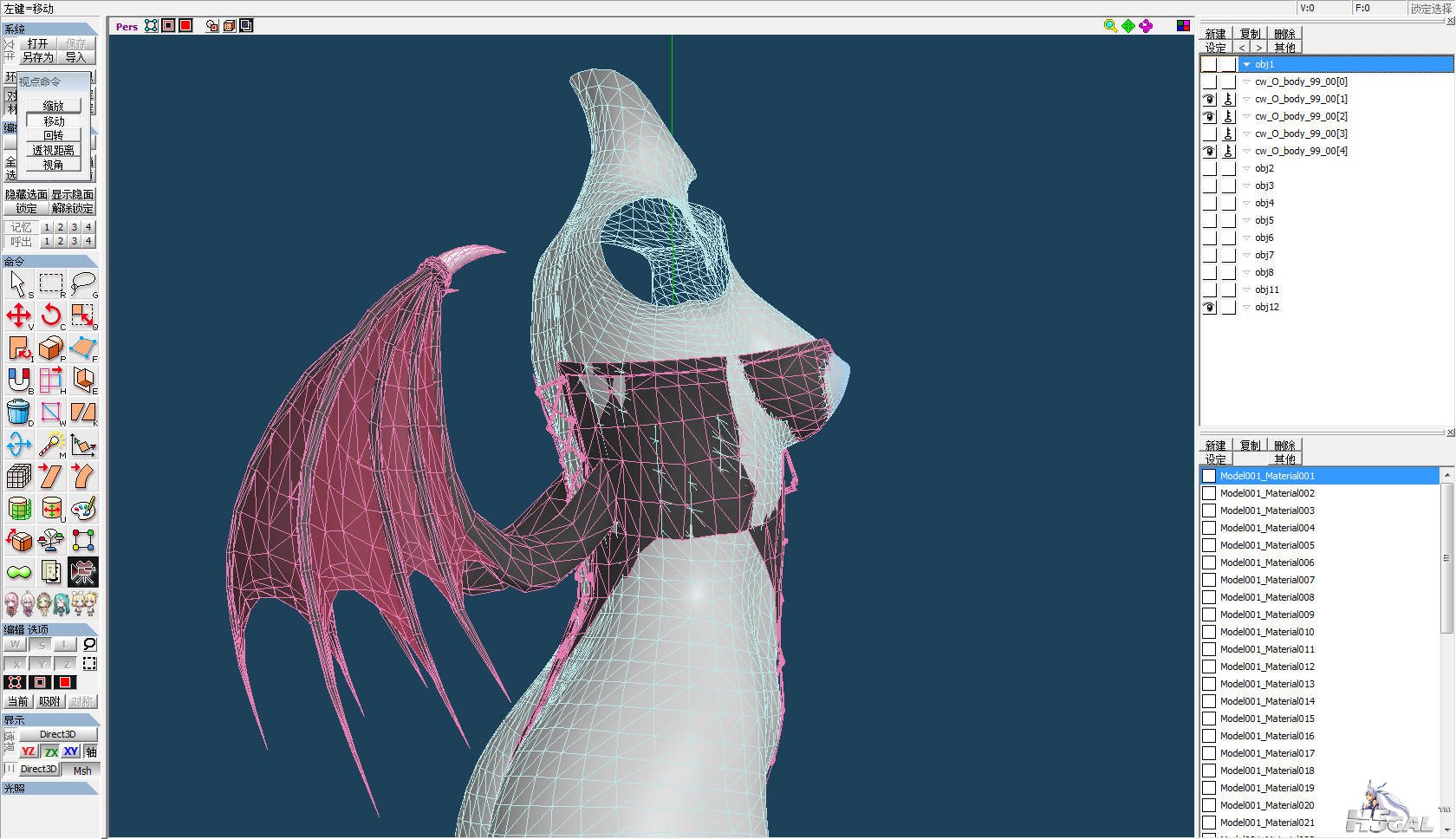Click the yellow magnifier zoom icon
The width and height of the screenshot is (1456, 839).
[1110, 26]
